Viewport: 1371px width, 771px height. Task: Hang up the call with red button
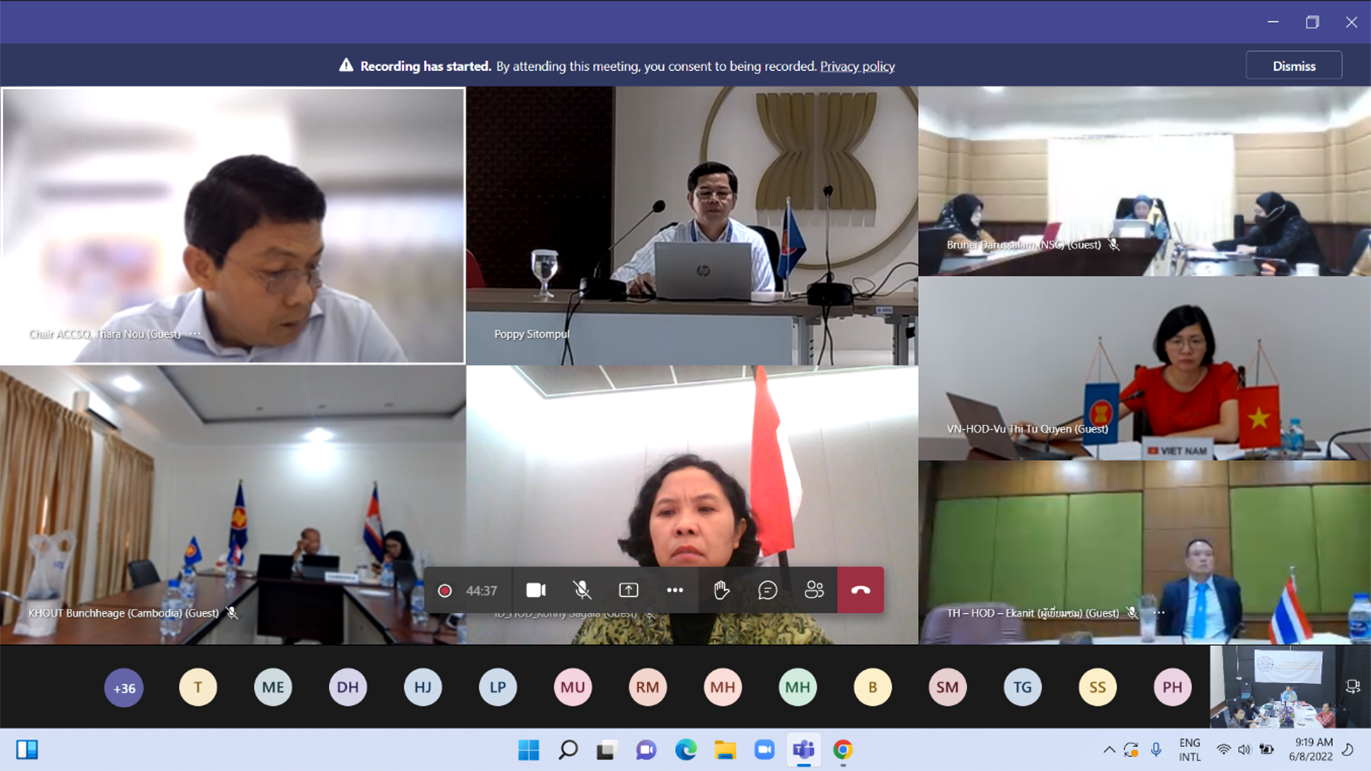[860, 590]
